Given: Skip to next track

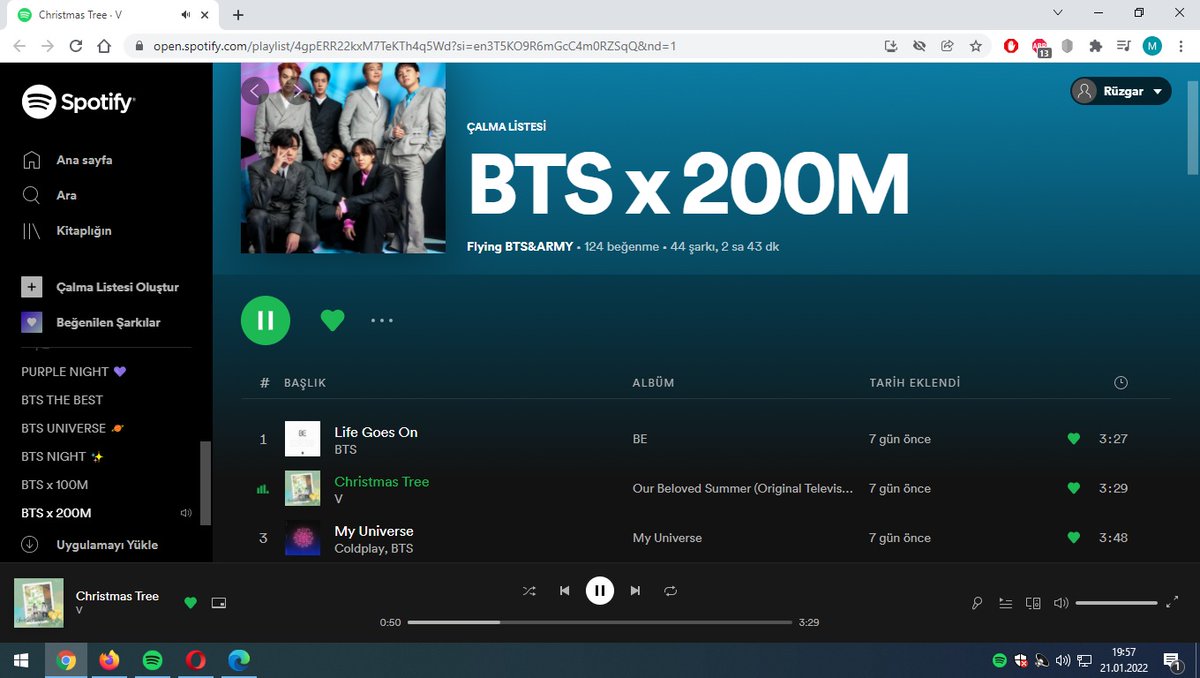Looking at the screenshot, I should tap(635, 591).
